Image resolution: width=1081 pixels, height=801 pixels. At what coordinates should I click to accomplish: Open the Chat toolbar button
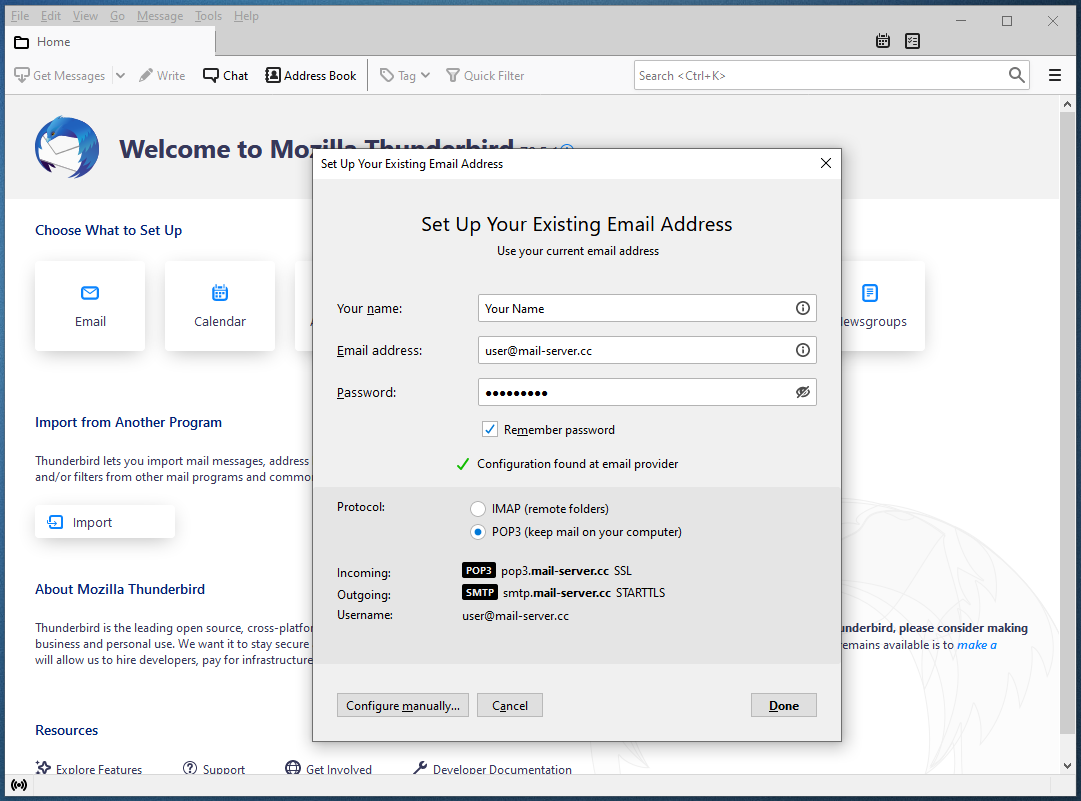click(226, 75)
